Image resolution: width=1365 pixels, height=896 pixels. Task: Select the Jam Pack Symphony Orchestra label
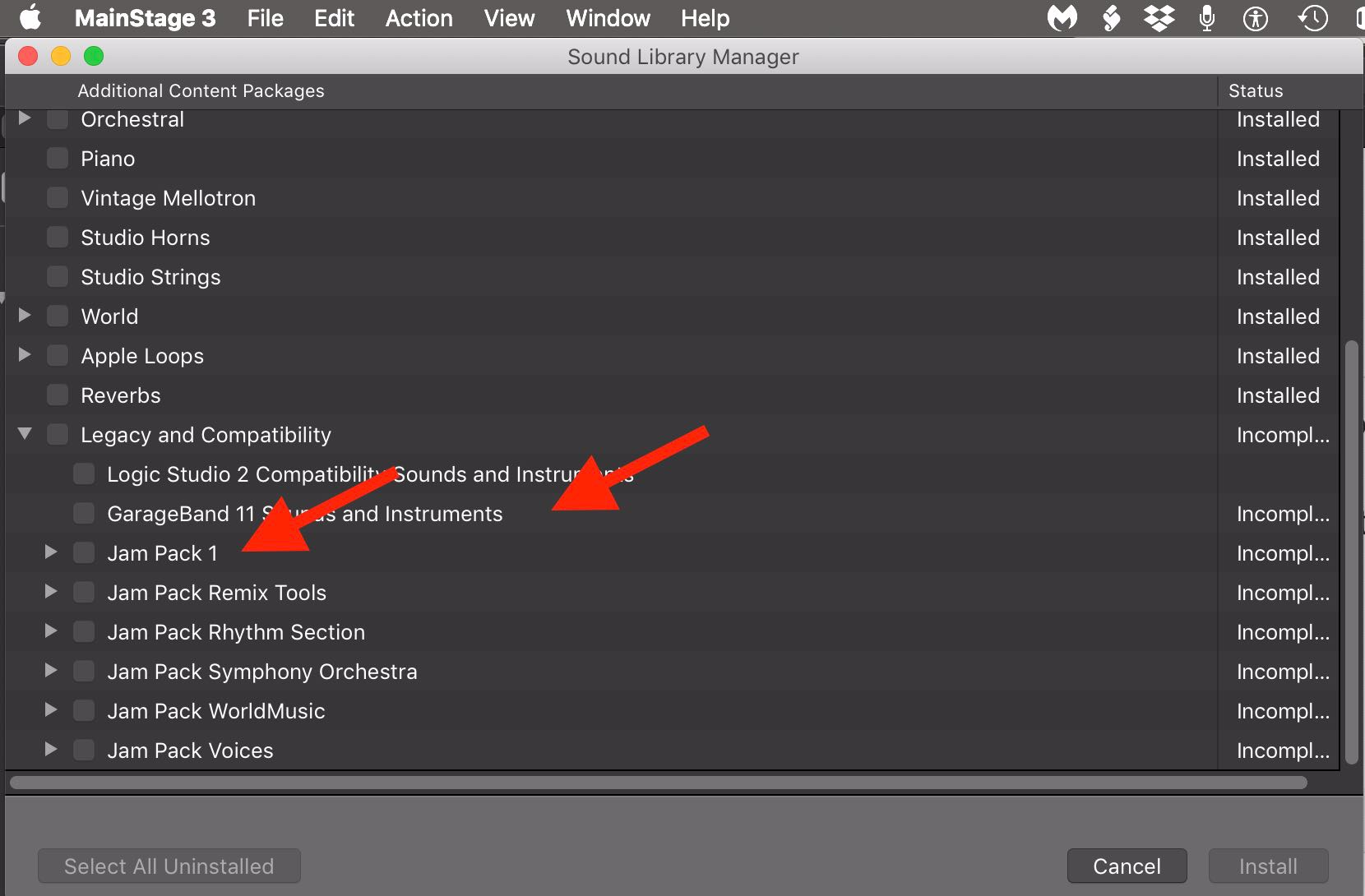[261, 672]
